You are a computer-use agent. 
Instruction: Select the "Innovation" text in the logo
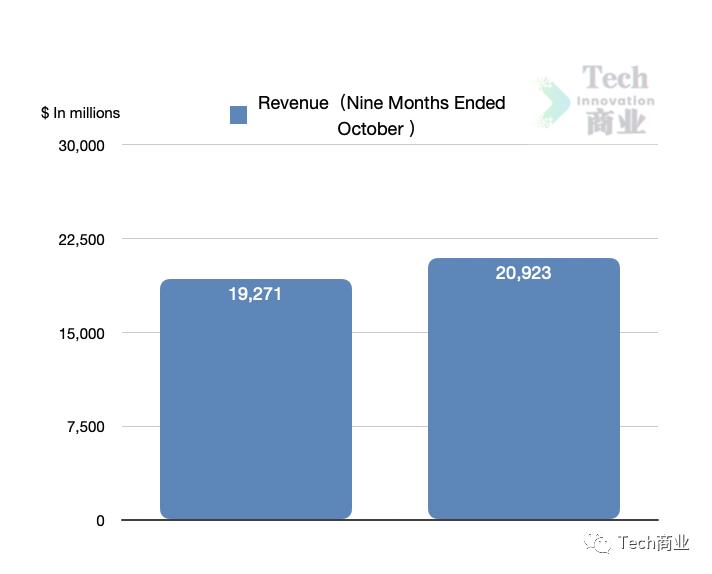616,100
